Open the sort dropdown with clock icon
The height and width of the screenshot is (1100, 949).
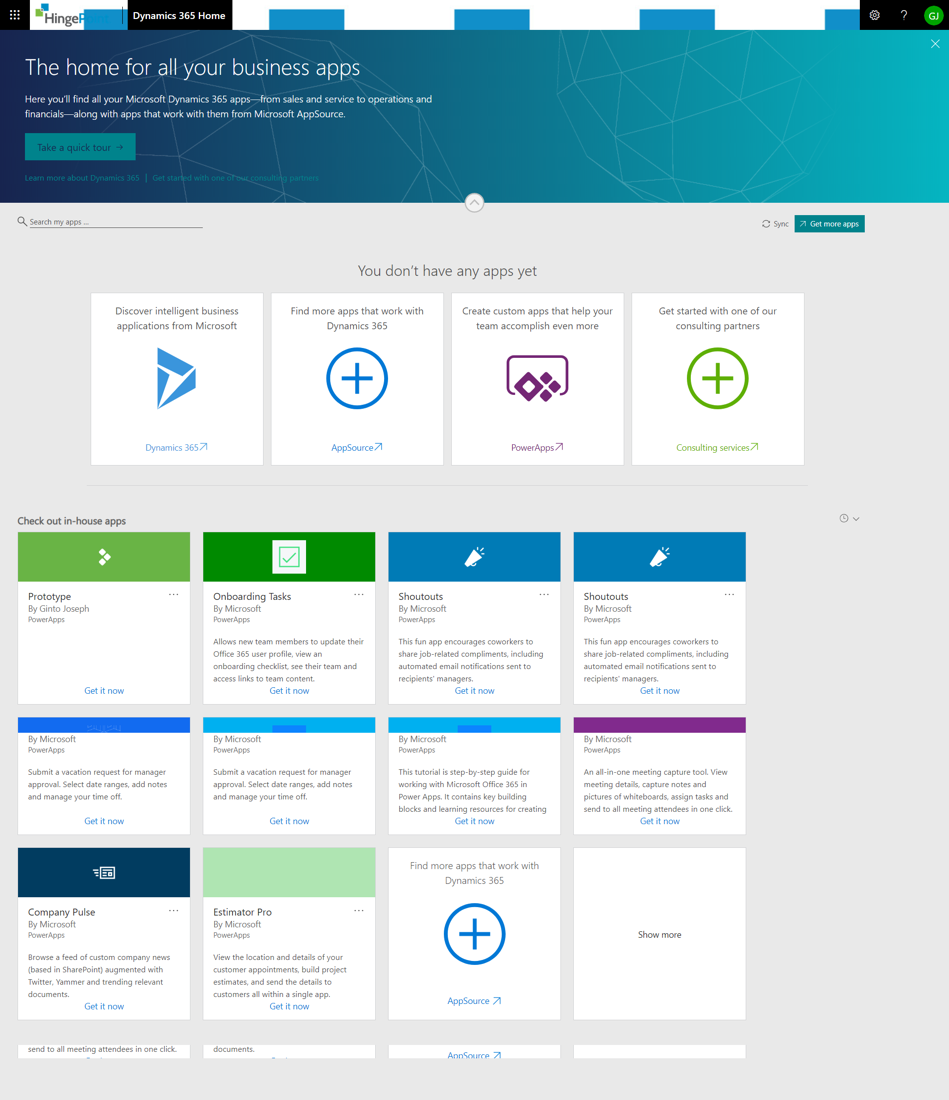click(x=849, y=518)
